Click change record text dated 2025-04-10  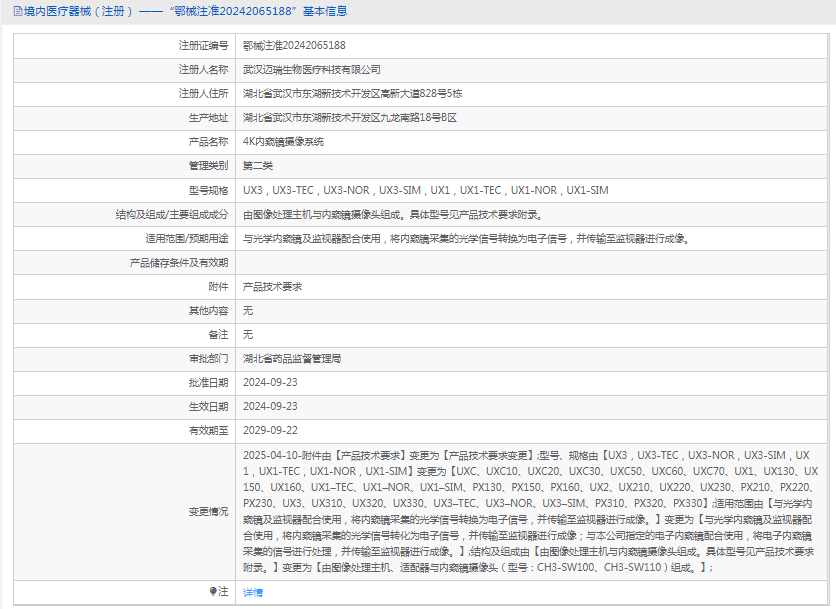coord(530,511)
